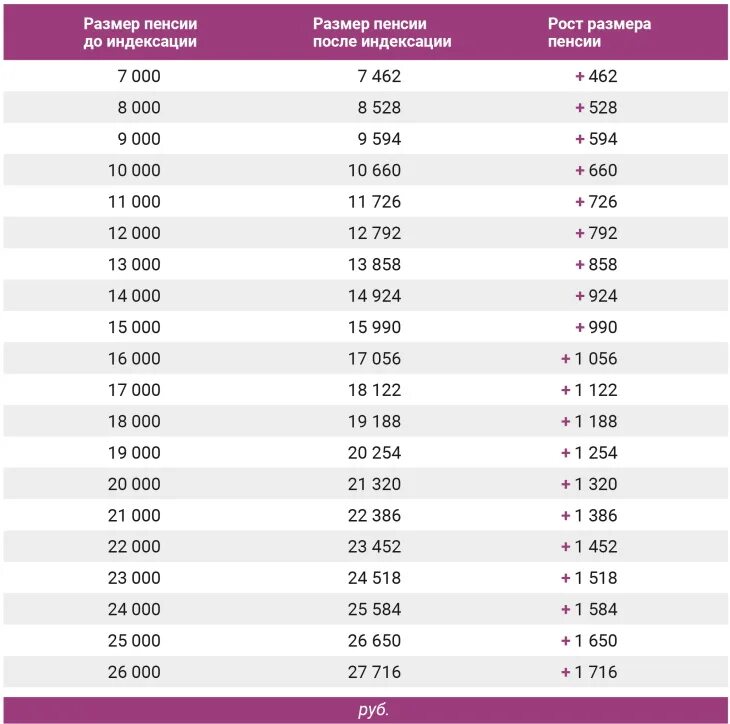Select the + 594 growth cell

point(596,139)
